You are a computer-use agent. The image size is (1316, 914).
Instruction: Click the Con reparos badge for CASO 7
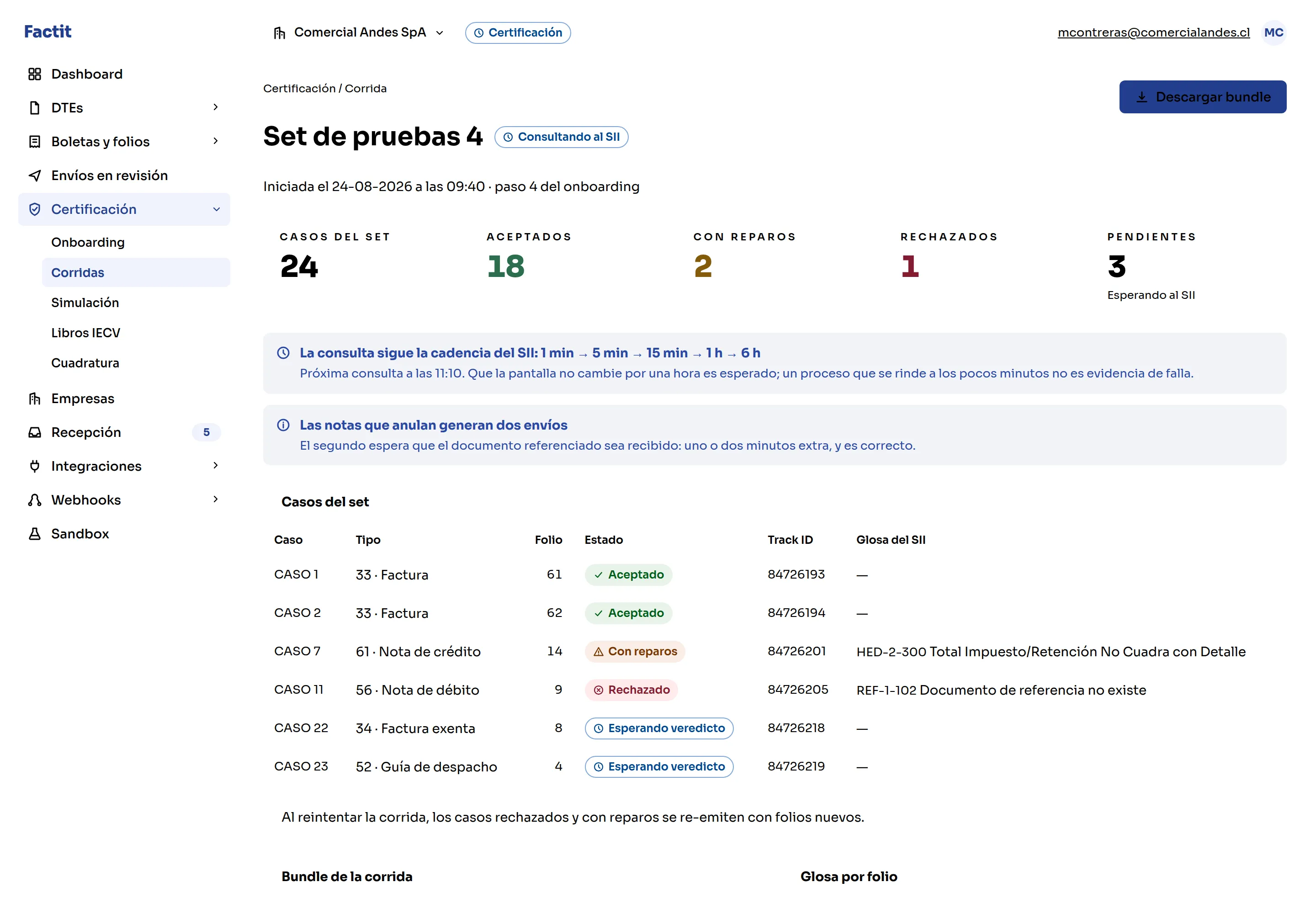(635, 652)
